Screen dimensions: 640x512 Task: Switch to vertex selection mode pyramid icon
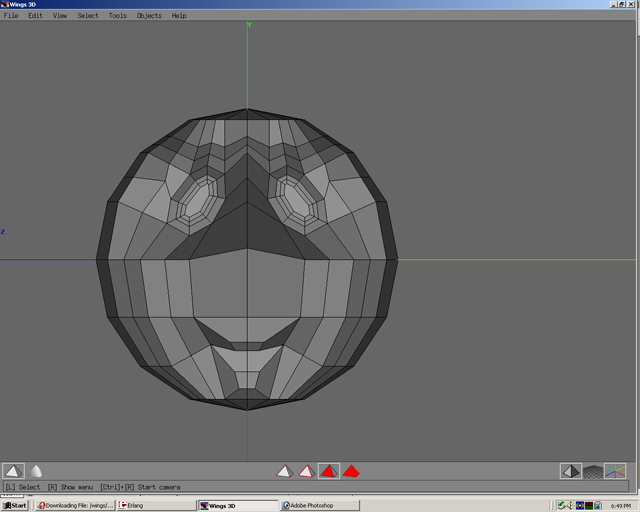point(284,471)
